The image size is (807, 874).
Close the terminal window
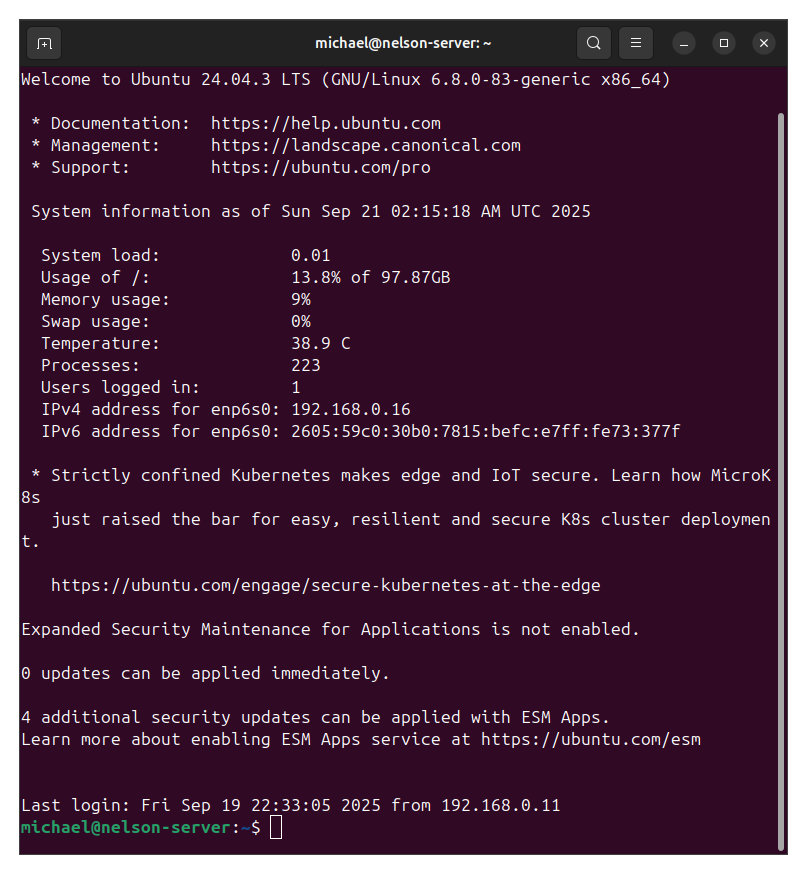pos(764,43)
